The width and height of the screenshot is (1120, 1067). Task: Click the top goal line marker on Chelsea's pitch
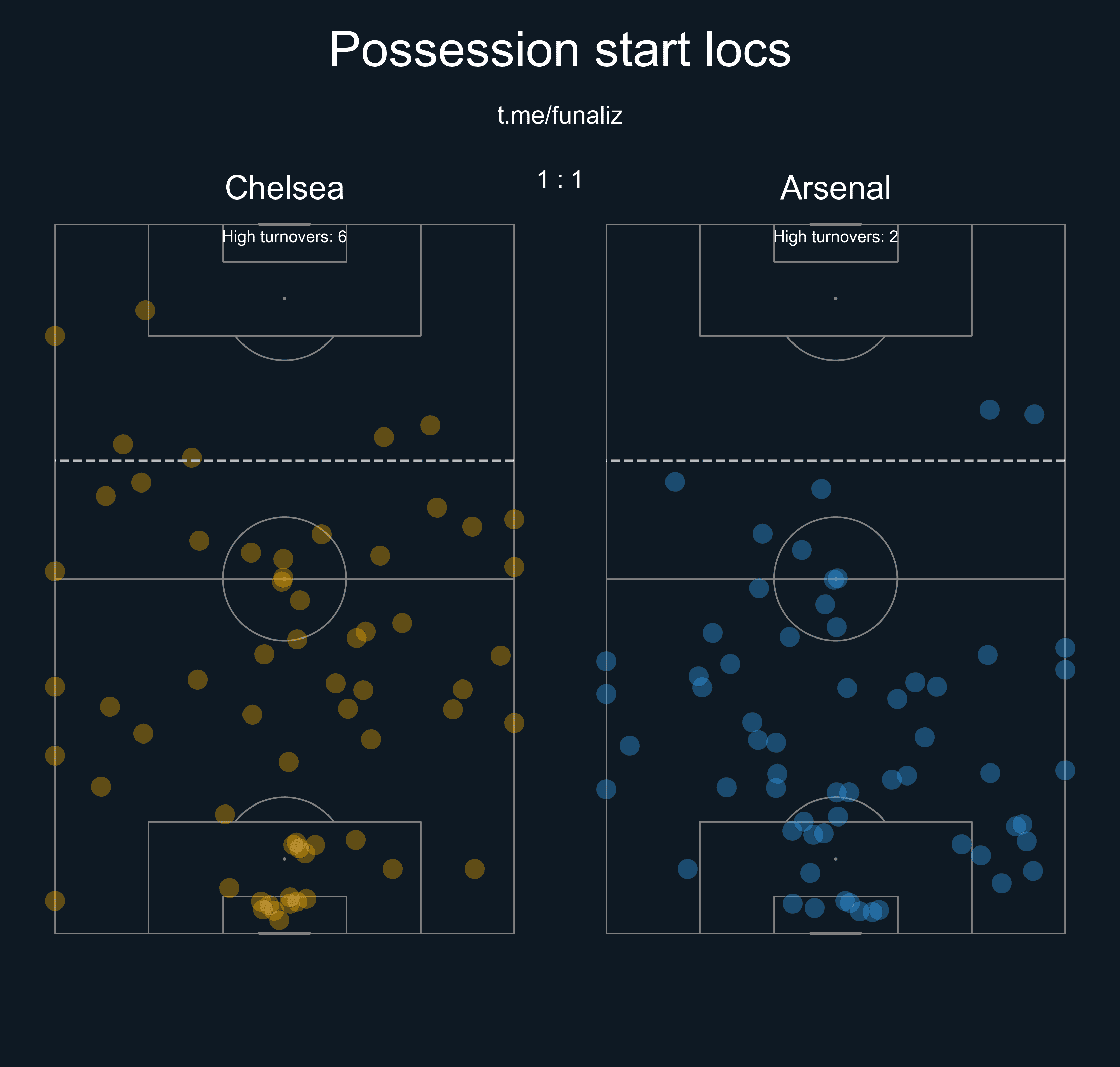[x=284, y=224]
